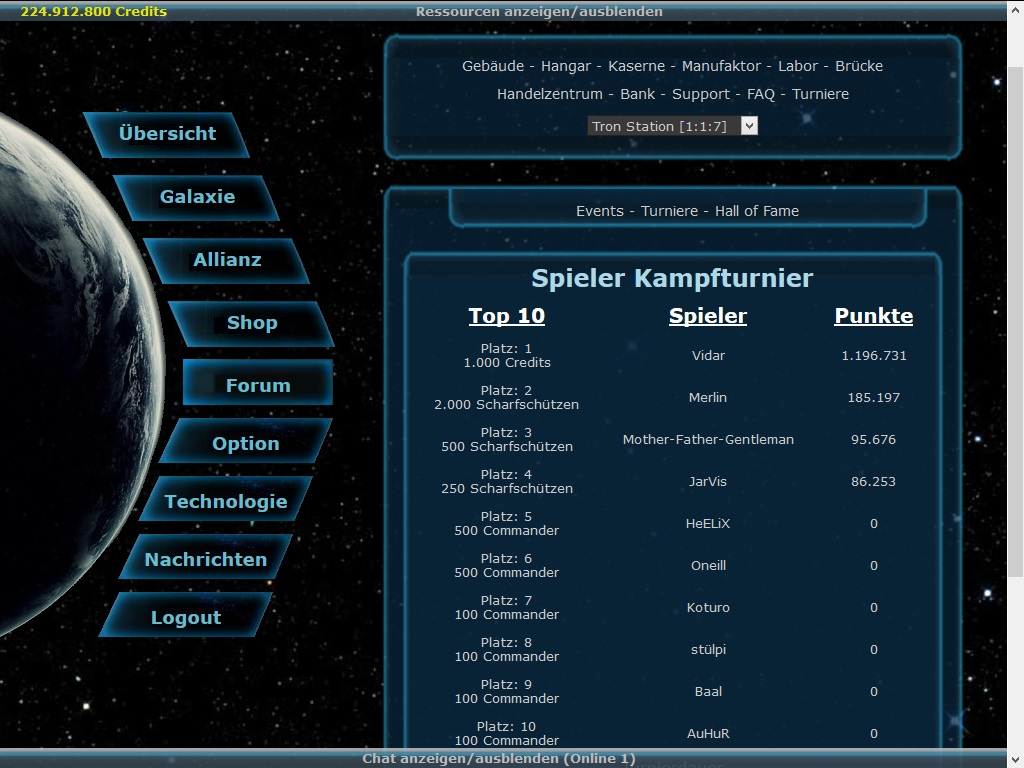This screenshot has height=768, width=1024.
Task: Open the Technologie menu button
Action: [226, 502]
